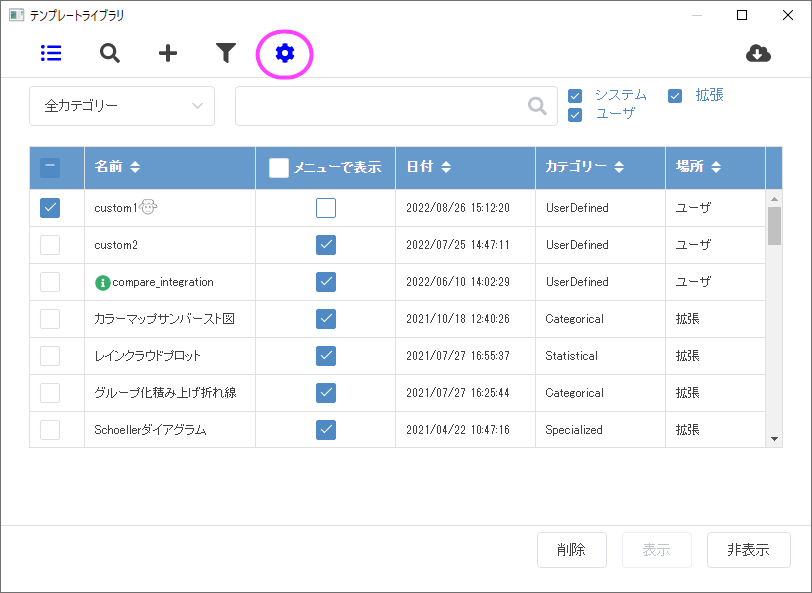Click date 2021/04/22 10:47:16
This screenshot has width=812, height=593.
click(x=458, y=430)
